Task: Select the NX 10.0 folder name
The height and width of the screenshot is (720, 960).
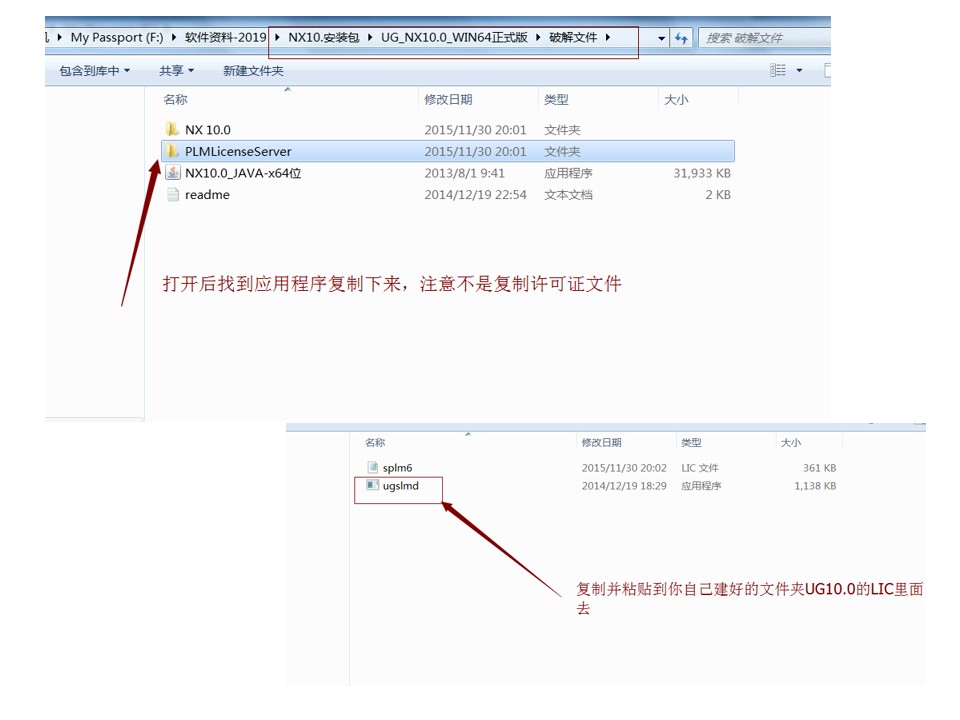Action: [208, 130]
